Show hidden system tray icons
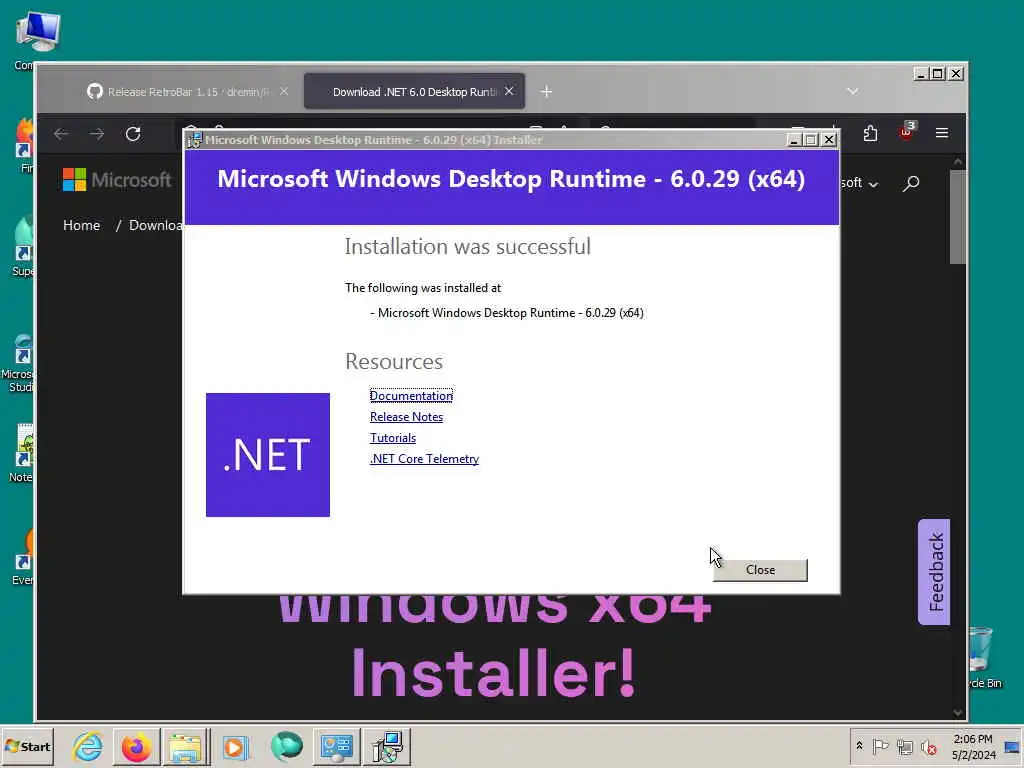The image size is (1024, 768). [859, 746]
